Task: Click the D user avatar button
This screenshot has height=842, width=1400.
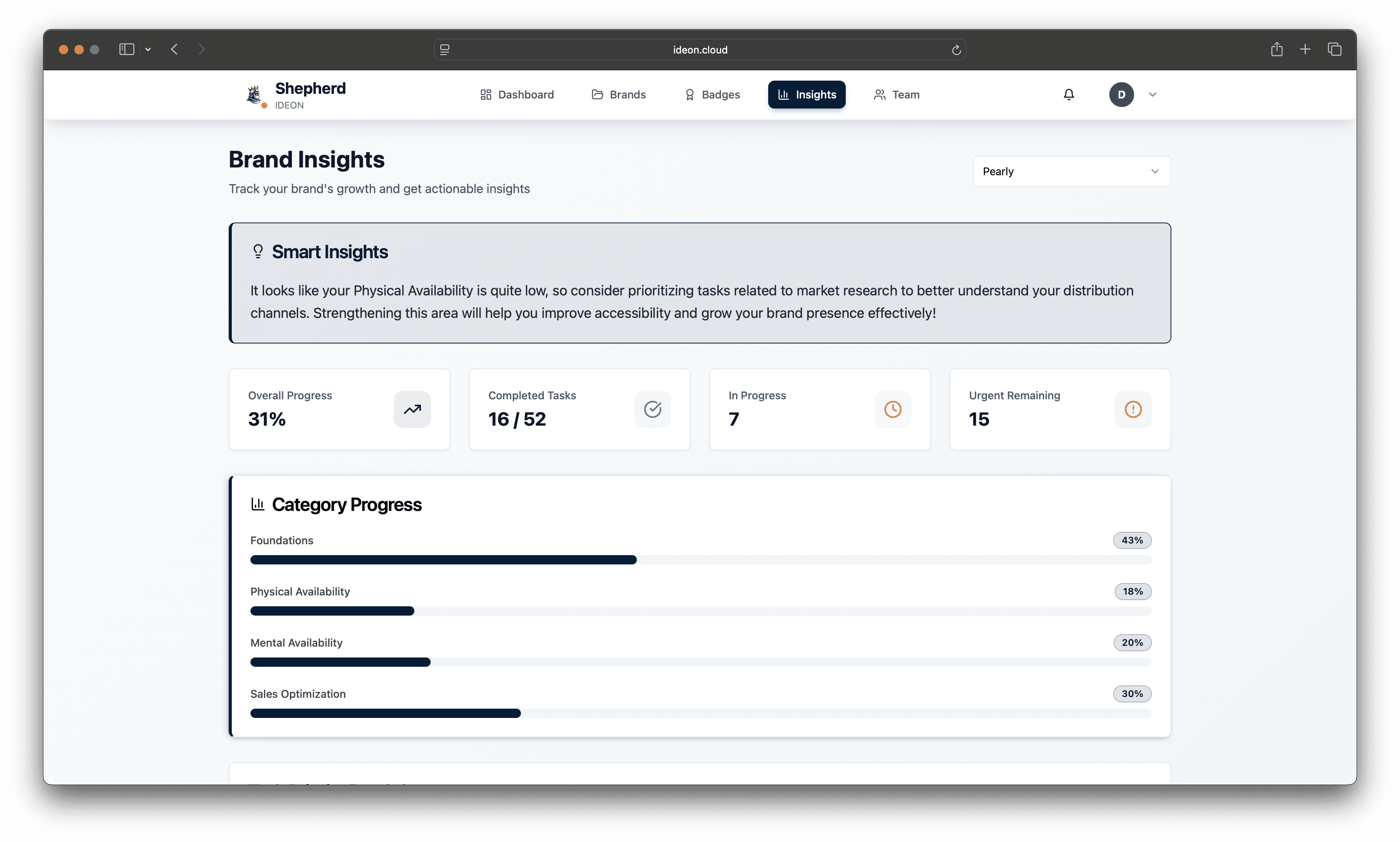Action: (1121, 95)
